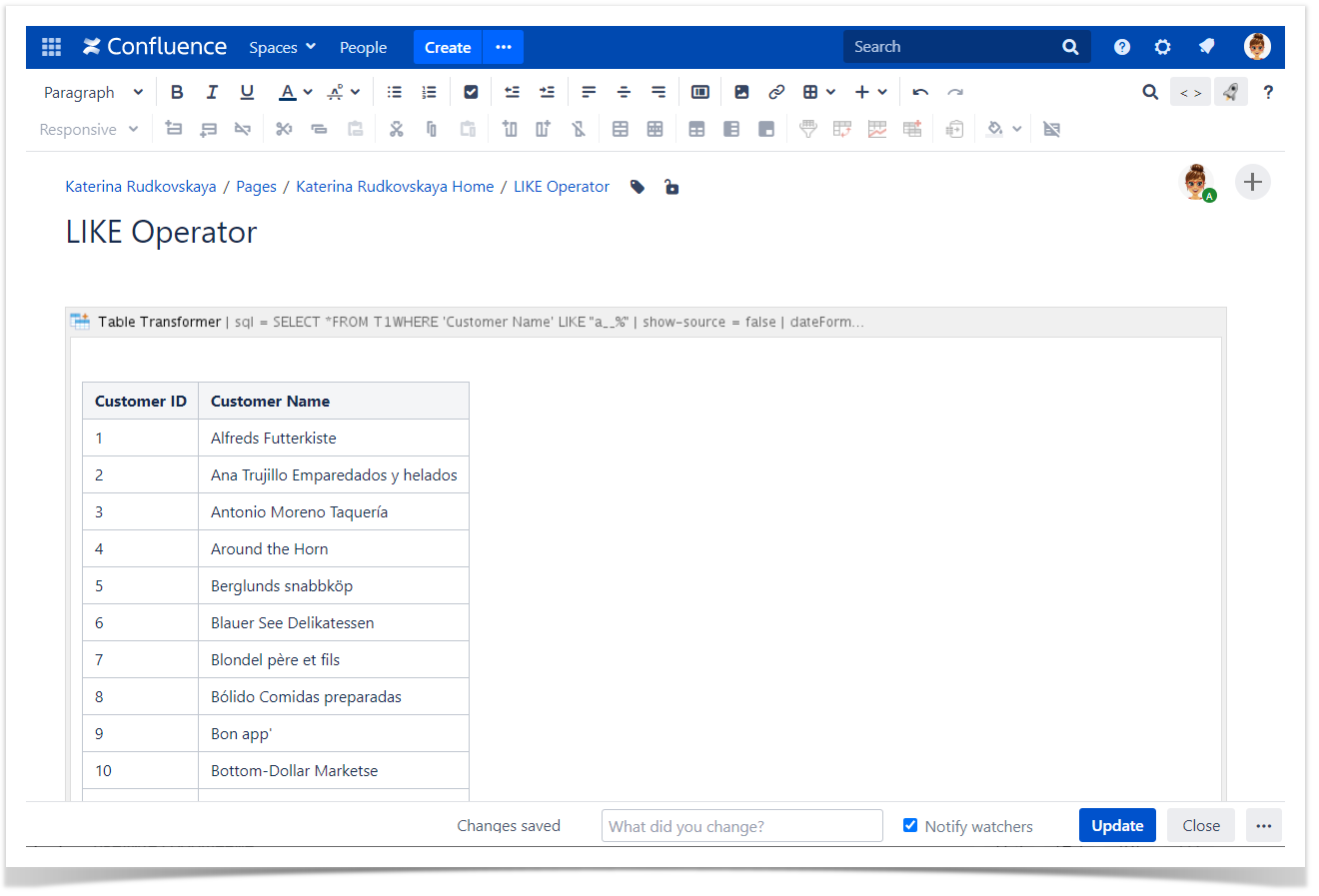Viewport: 1319px width, 896px height.
Task: Insert a bullet list
Action: tap(395, 92)
